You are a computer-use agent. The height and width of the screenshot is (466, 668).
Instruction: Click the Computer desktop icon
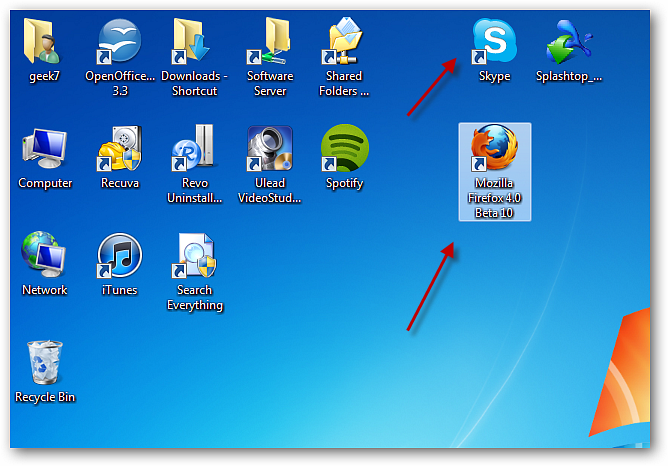tap(44, 148)
